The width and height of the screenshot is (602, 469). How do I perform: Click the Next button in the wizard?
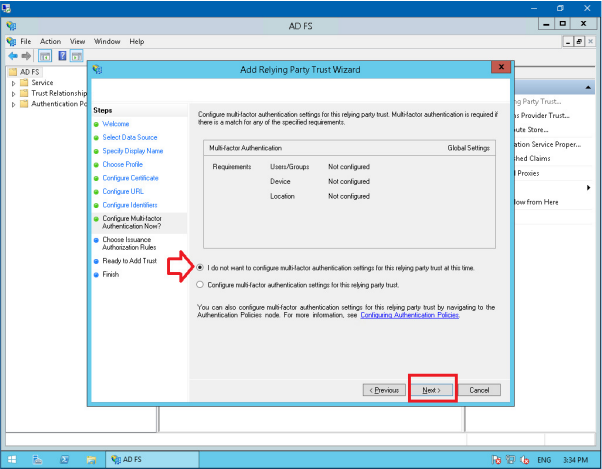(x=432, y=389)
